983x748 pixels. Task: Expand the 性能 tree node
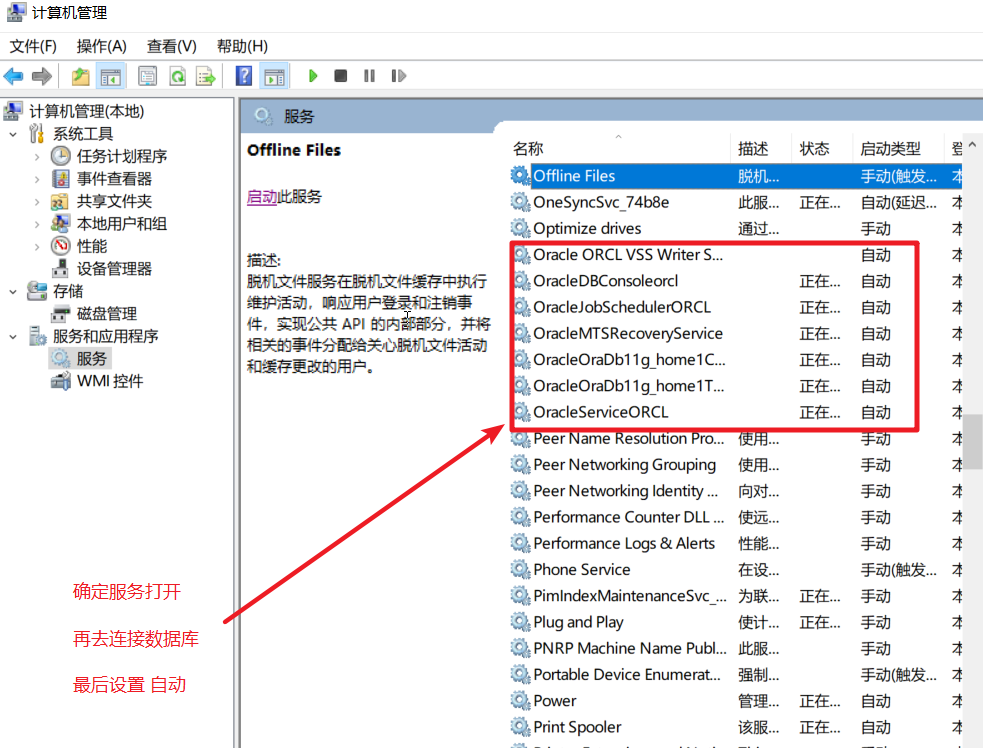coord(37,246)
